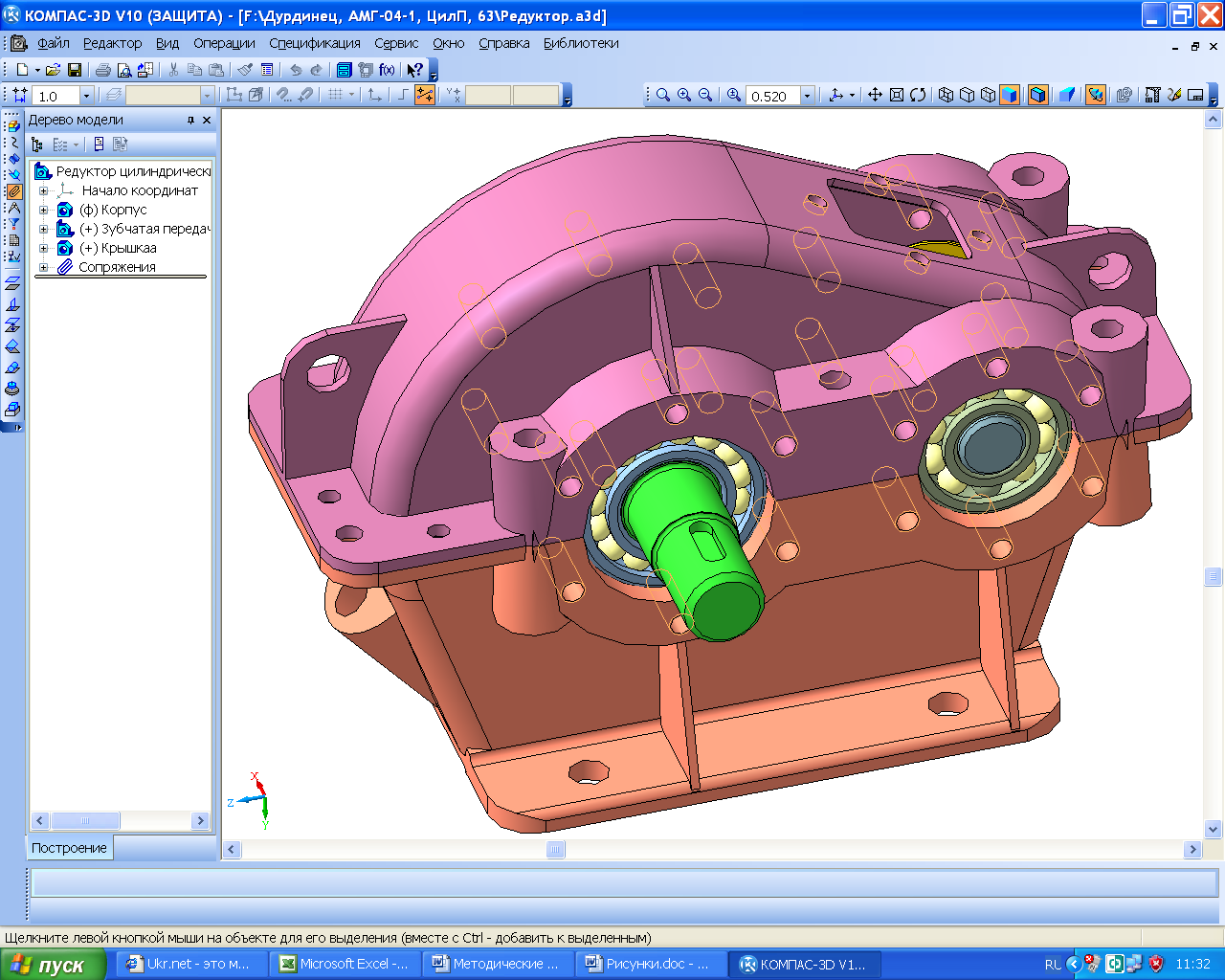Click the viewport vertical scrollbar thumb
1225x980 pixels.
pos(1214,576)
